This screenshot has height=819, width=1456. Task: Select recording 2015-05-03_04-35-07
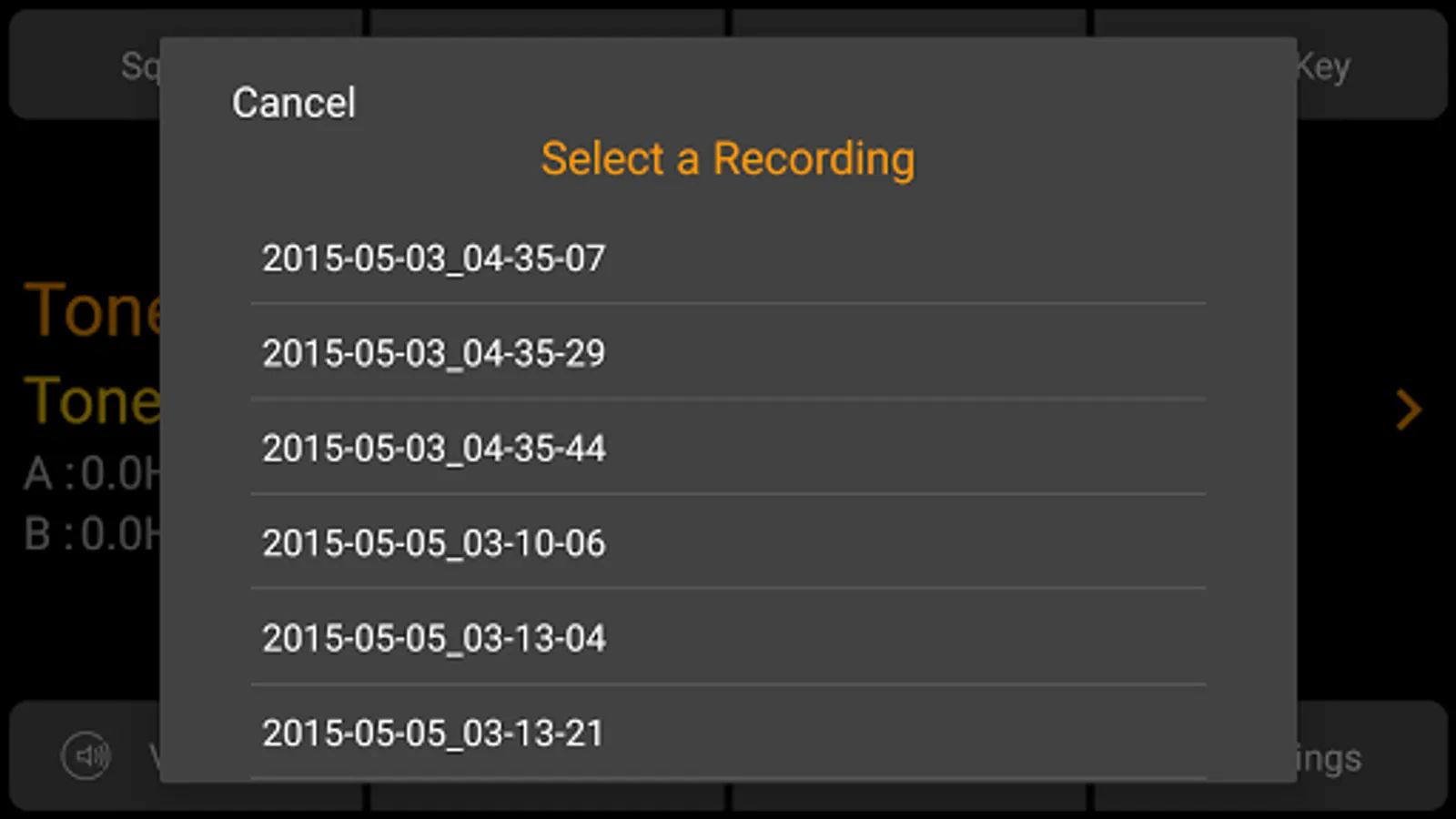[x=433, y=258]
